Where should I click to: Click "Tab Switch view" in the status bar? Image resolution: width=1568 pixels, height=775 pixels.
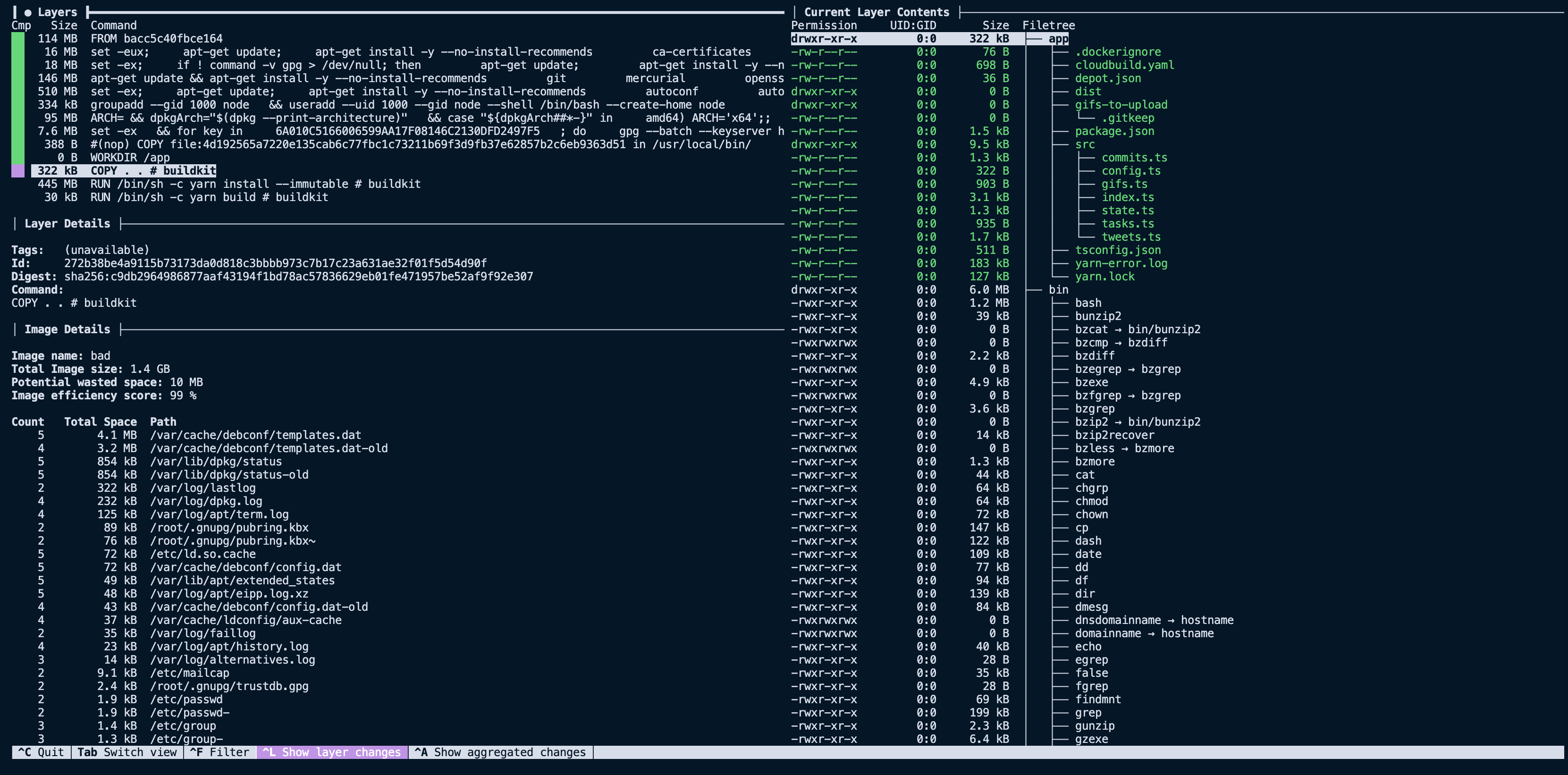coord(126,752)
